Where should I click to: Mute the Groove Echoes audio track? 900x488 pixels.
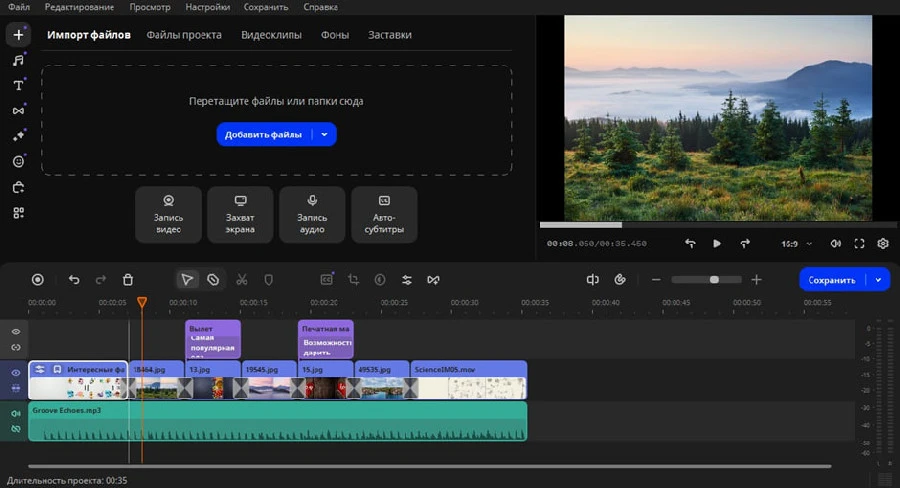(16, 412)
